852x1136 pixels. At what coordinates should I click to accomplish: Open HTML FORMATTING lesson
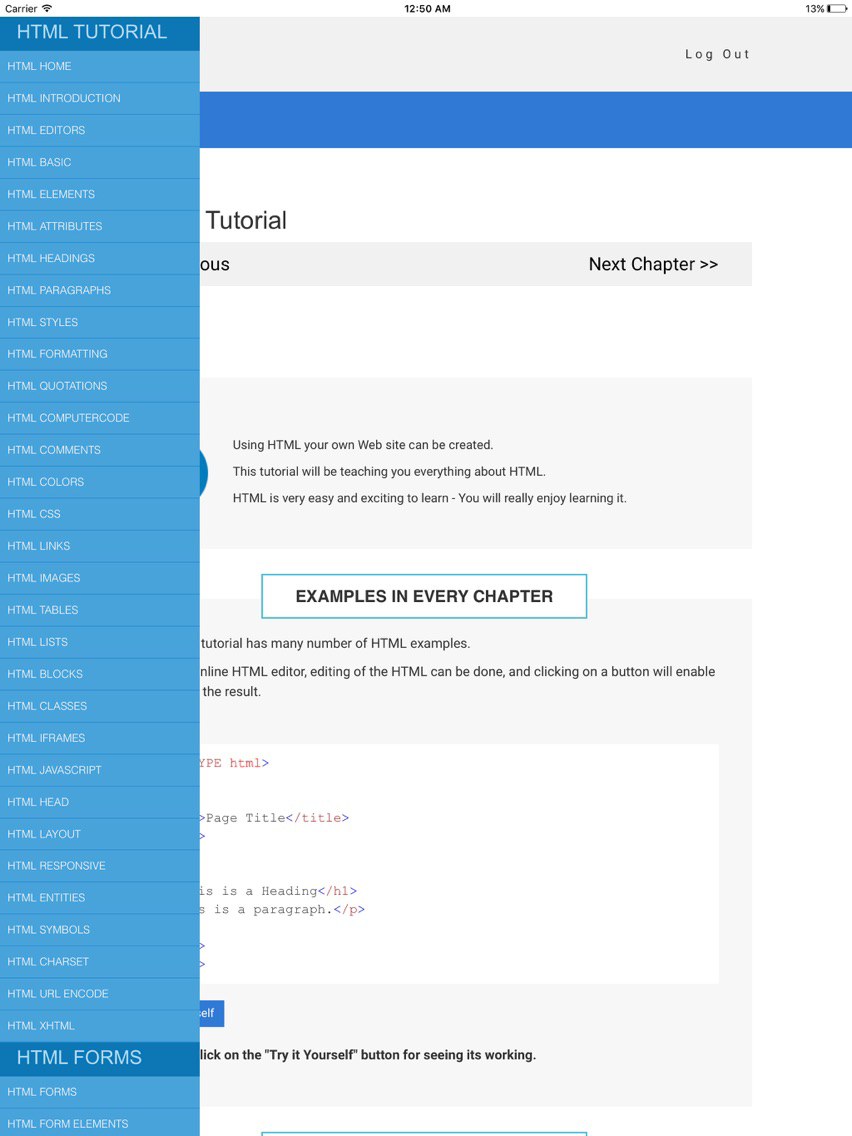point(99,354)
